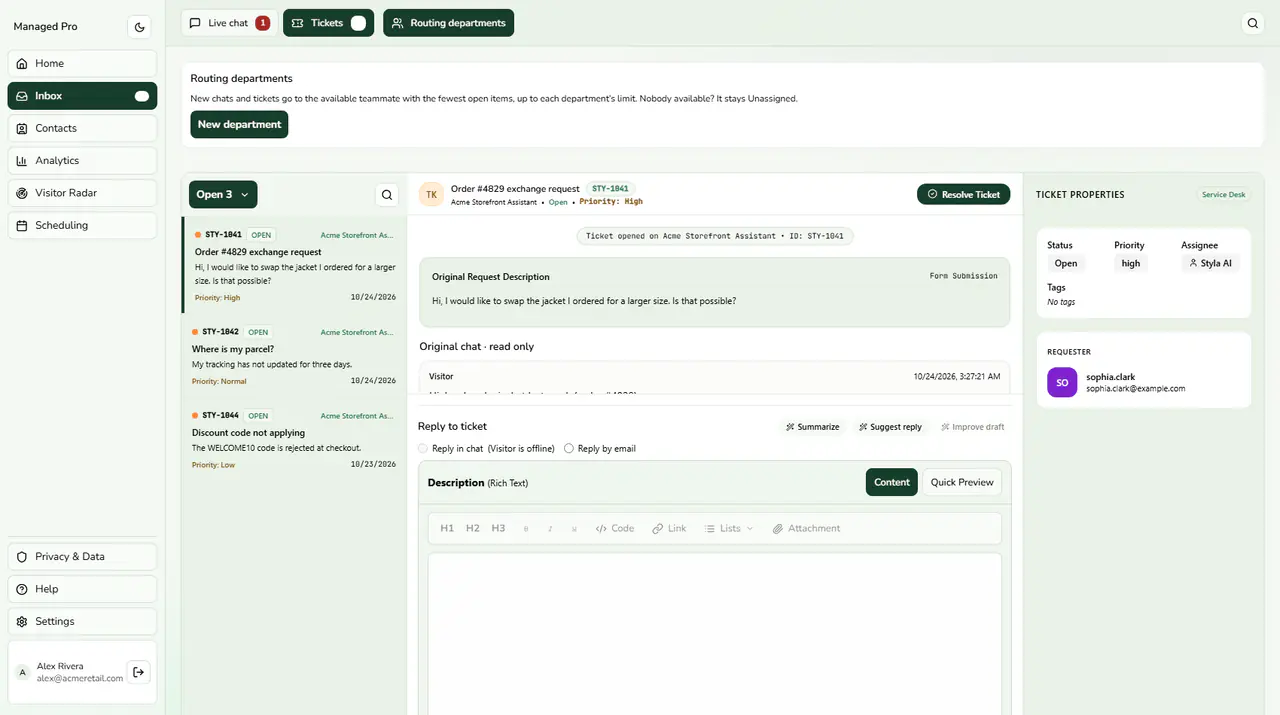Image resolution: width=1280 pixels, height=715 pixels.
Task: Switch to the Live chat tab
Action: 229,23
